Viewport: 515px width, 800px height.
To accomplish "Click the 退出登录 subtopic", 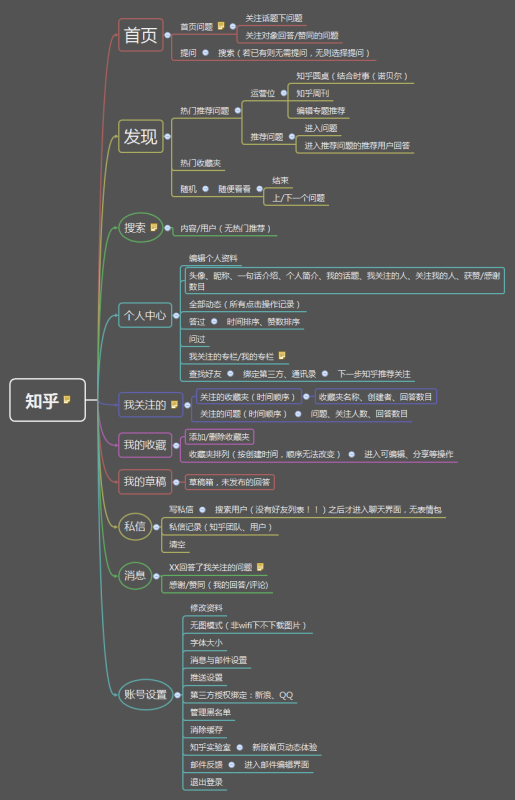I will [206, 782].
